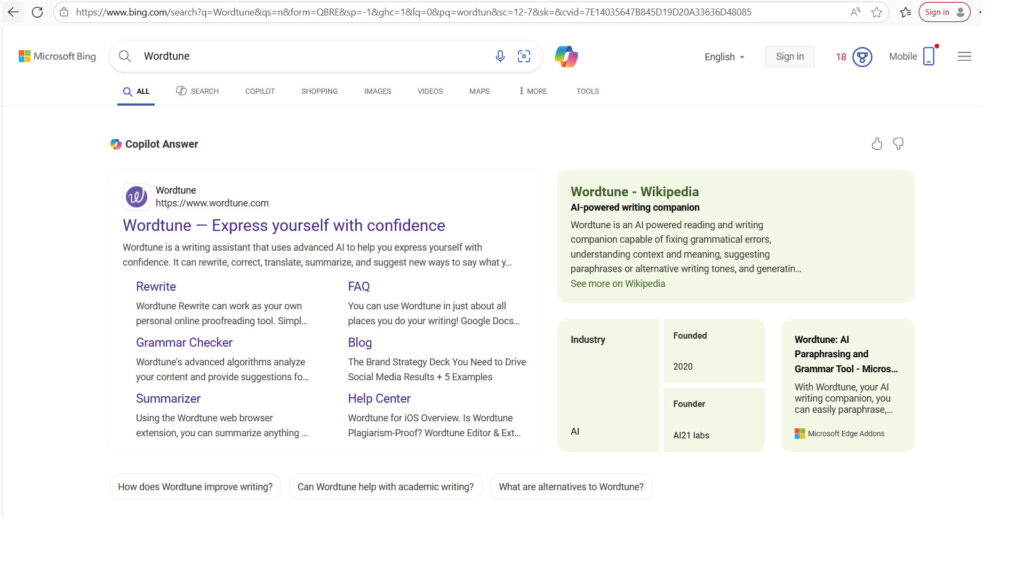Ask "Can Wordtune help with academic writing?"
The height and width of the screenshot is (576, 1024).
(x=385, y=487)
